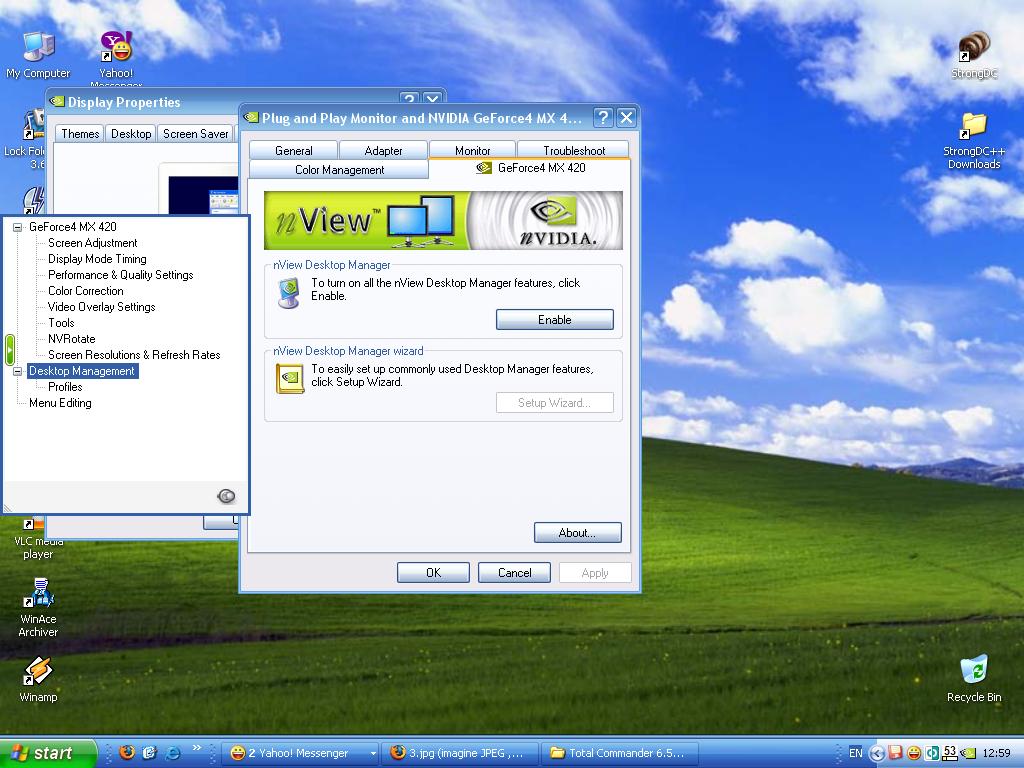This screenshot has width=1024, height=768.
Task: Click the quick launch icon between Firefox and Internet Explorer
Action: 150,752
